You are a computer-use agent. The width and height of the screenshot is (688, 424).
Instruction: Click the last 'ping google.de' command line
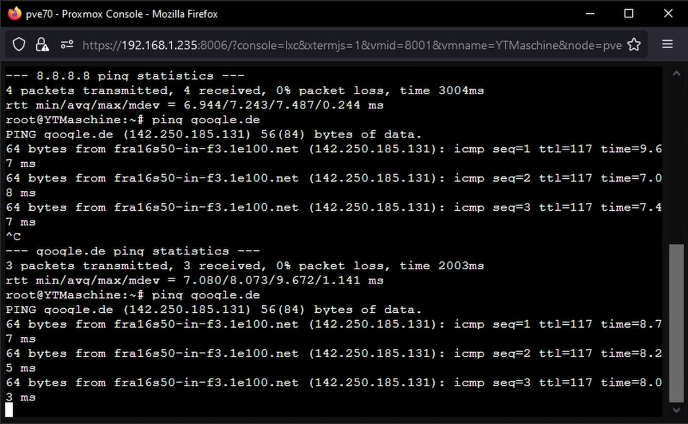coord(133,295)
